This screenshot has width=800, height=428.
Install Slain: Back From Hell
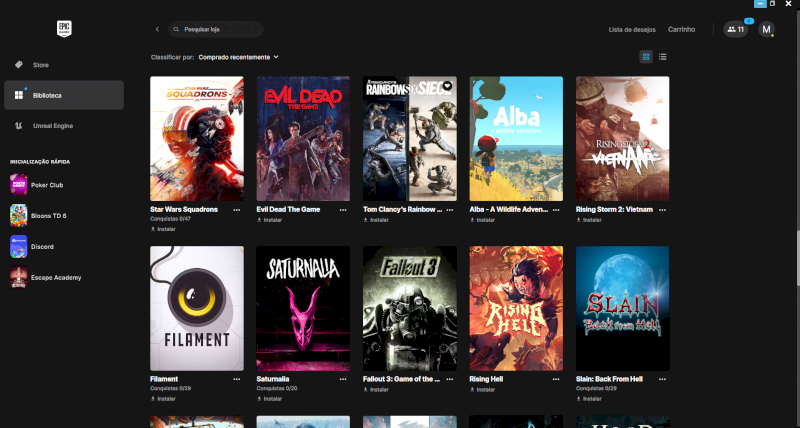click(x=589, y=398)
